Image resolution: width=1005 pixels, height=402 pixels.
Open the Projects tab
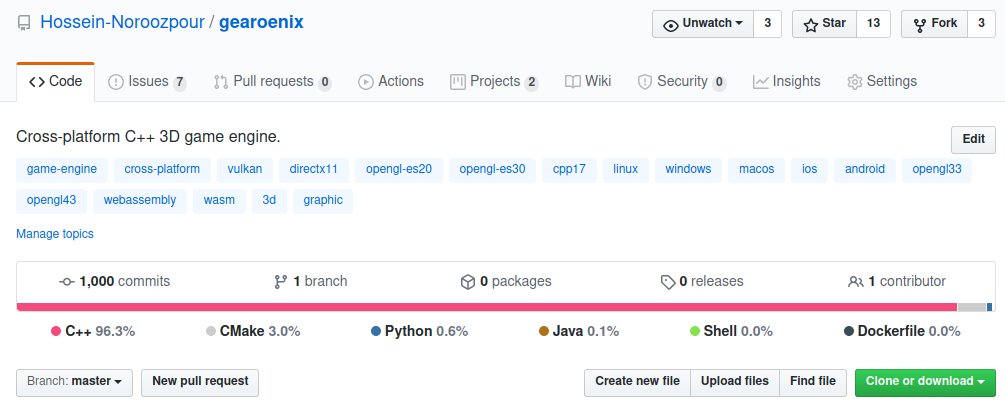tap(494, 82)
